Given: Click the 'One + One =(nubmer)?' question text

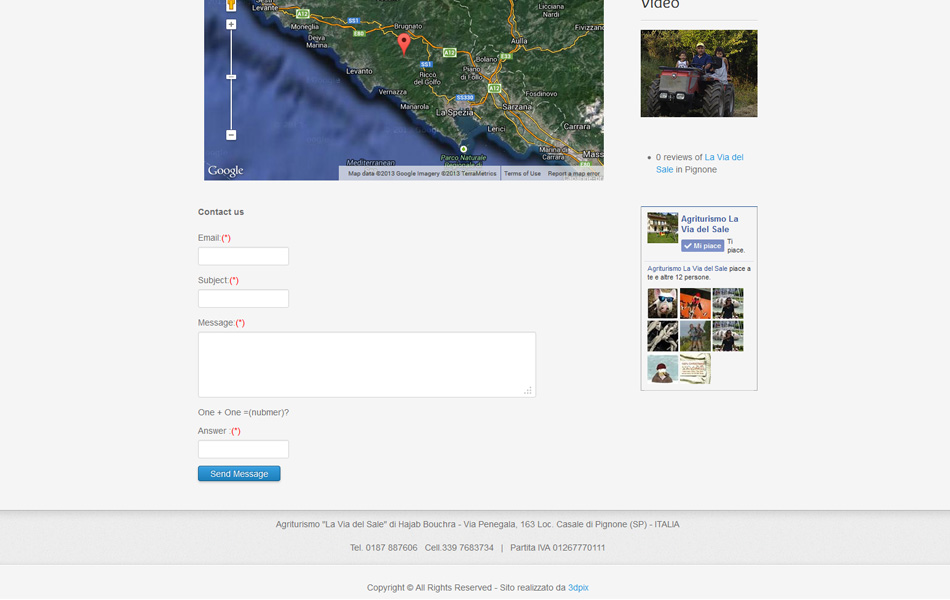Looking at the screenshot, I should click(243, 412).
